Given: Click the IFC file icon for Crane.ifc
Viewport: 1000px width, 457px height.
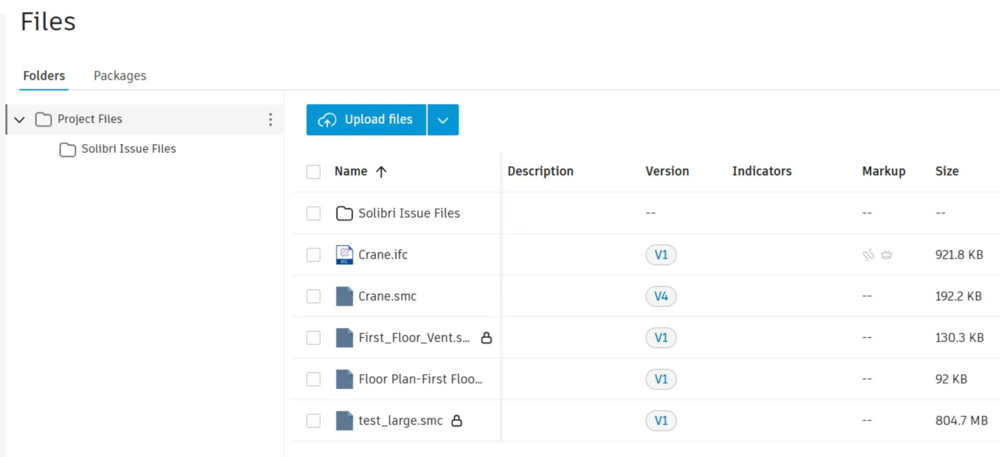Looking at the screenshot, I should [x=344, y=255].
